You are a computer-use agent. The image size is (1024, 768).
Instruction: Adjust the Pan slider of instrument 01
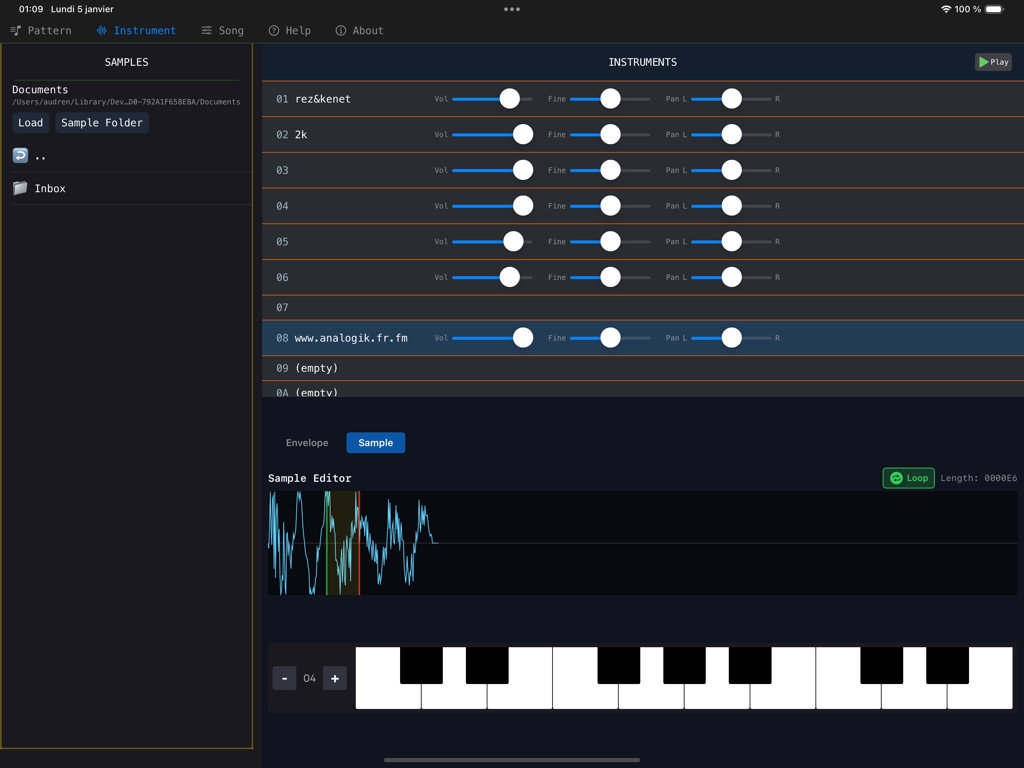pyautogui.click(x=731, y=98)
